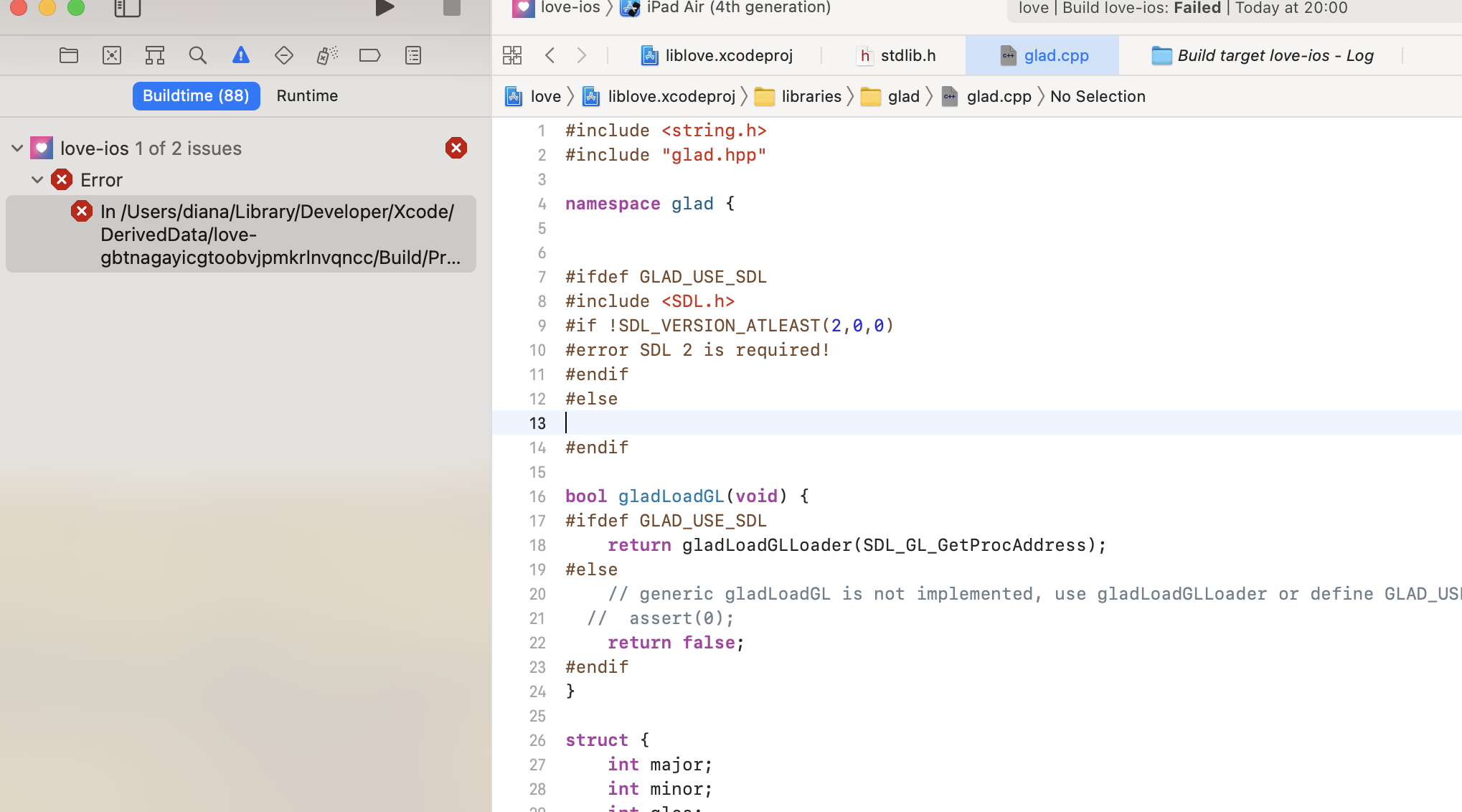The width and height of the screenshot is (1462, 812).
Task: Run the build with the play button
Action: pyautogui.click(x=385, y=8)
